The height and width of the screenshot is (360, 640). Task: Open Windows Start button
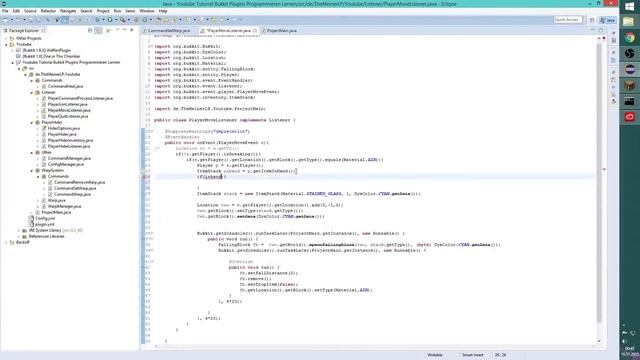coord(629,7)
